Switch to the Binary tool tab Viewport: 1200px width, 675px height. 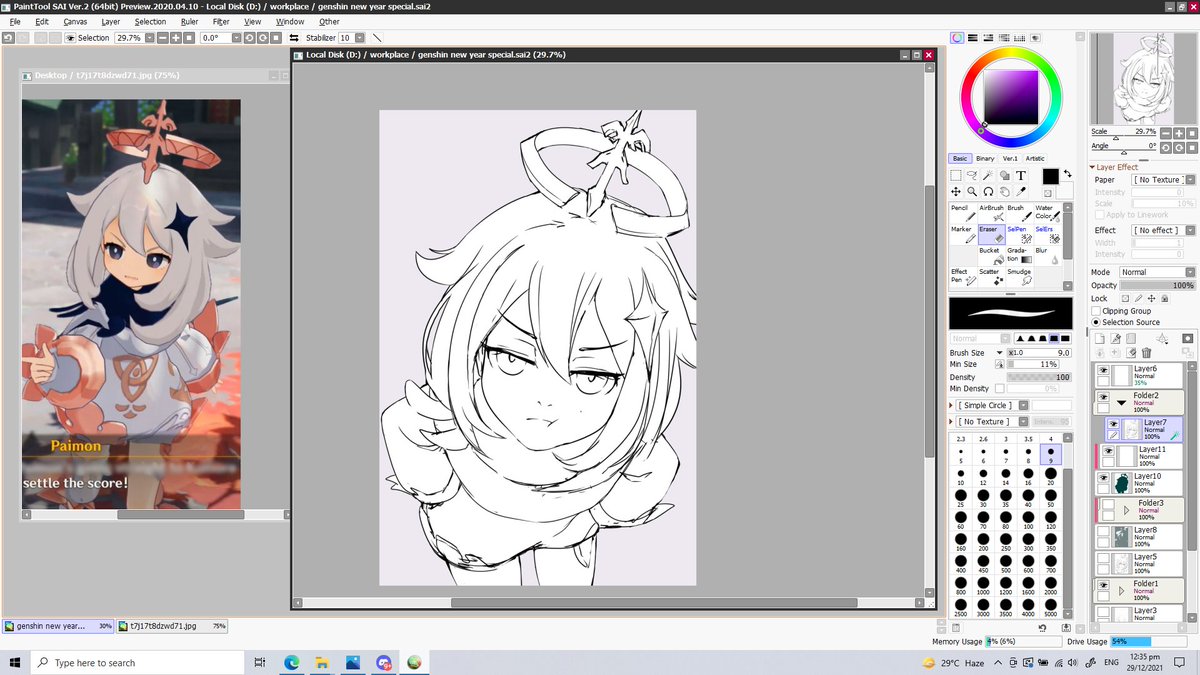(x=985, y=158)
